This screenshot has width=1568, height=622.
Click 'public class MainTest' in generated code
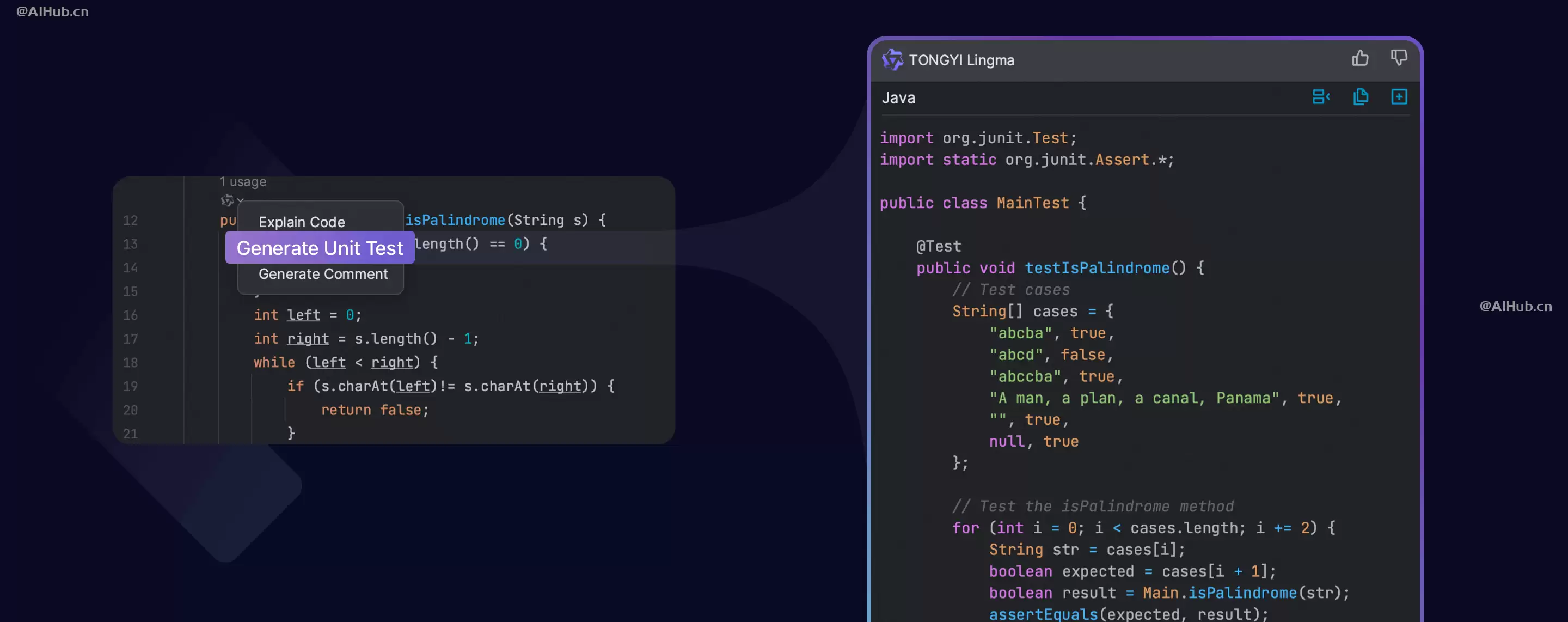click(975, 203)
